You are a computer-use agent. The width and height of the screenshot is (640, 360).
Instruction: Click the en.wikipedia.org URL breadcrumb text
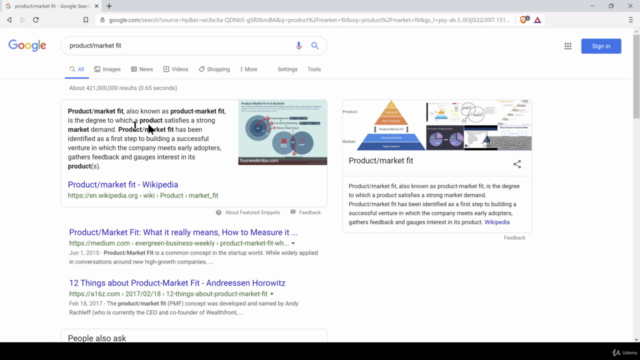[143, 196]
